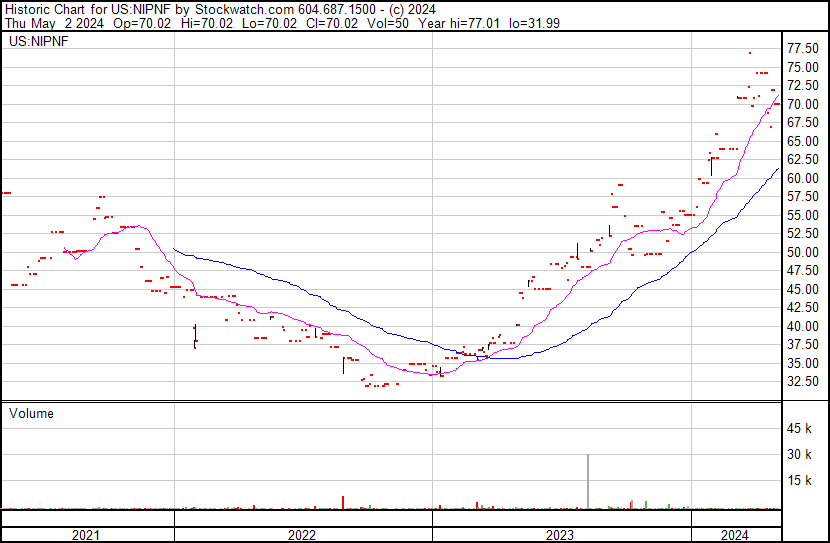The width and height of the screenshot is (830, 543).
Task: Click the highest red price tick near 77
Action: [750, 53]
